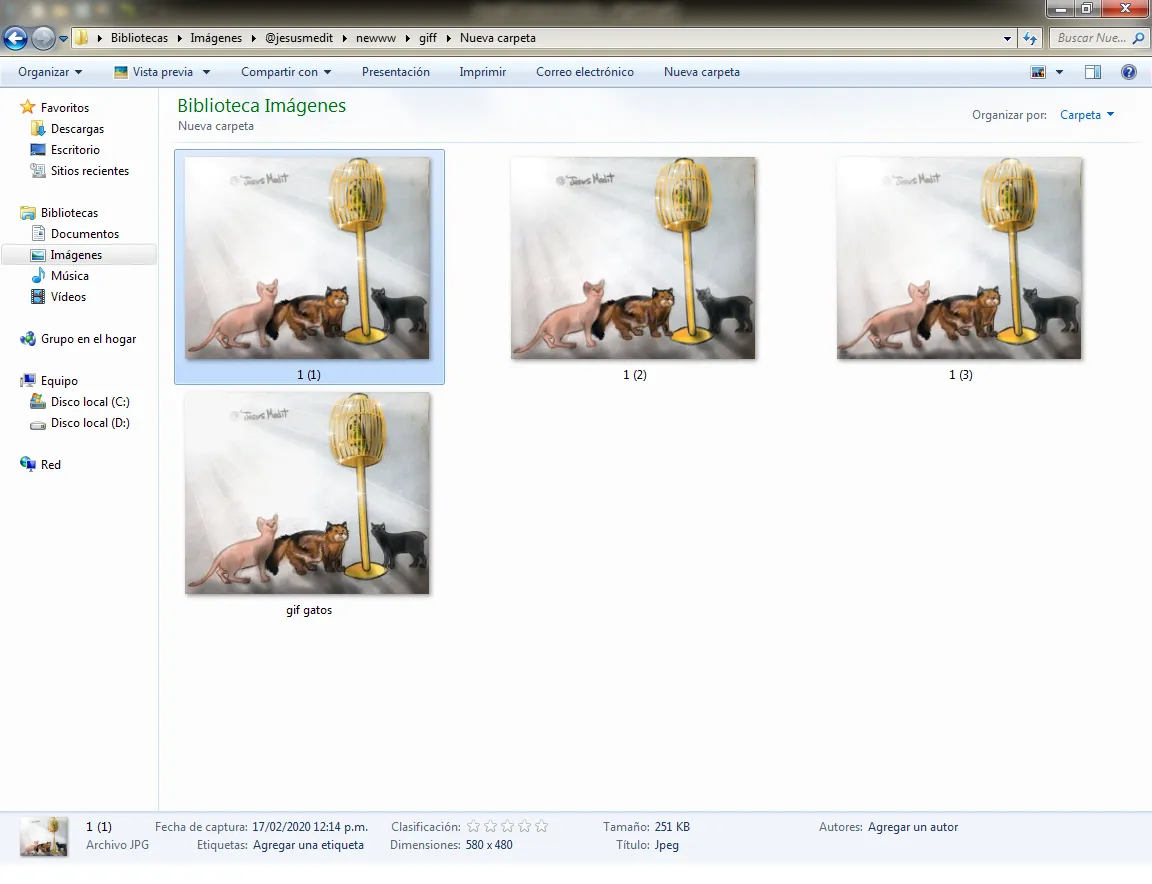Click the Música note icon in sidebar

point(37,276)
